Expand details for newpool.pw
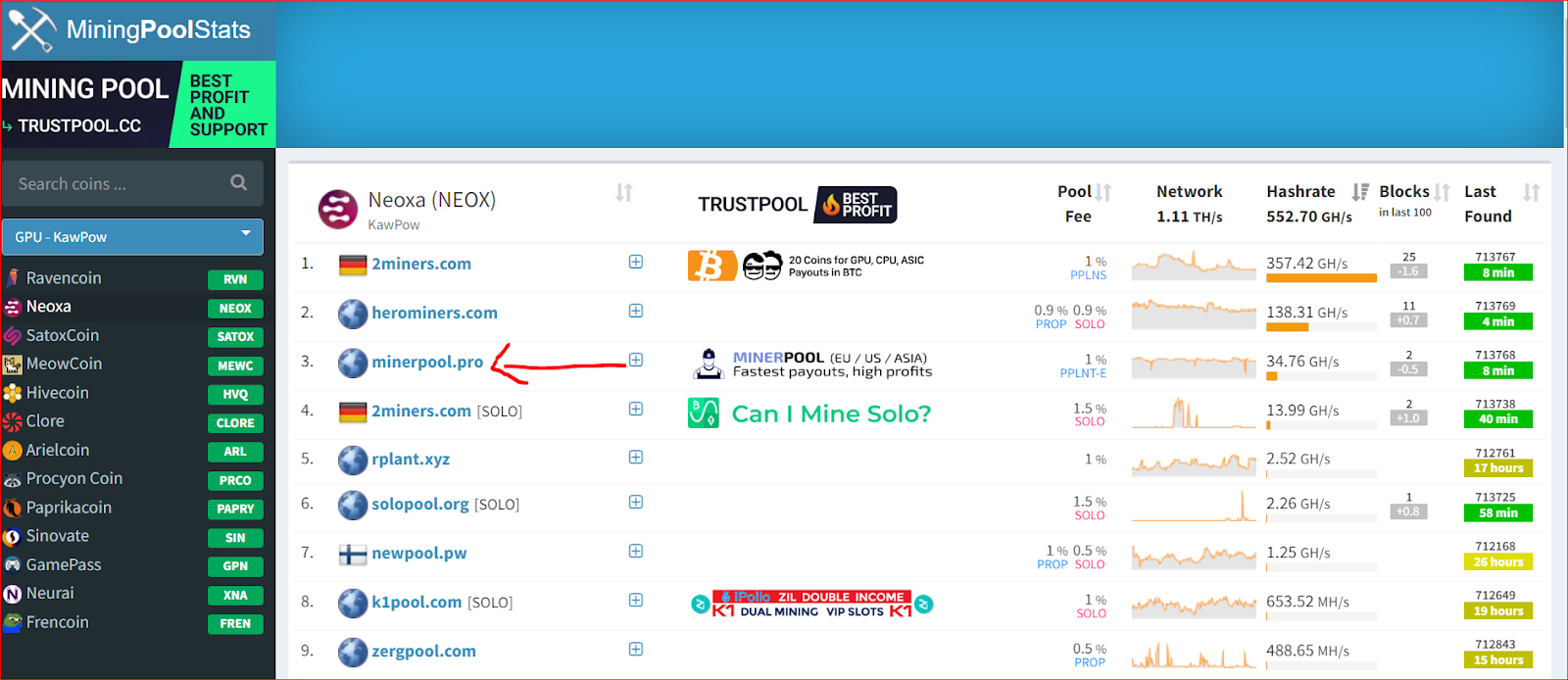 pyautogui.click(x=636, y=551)
